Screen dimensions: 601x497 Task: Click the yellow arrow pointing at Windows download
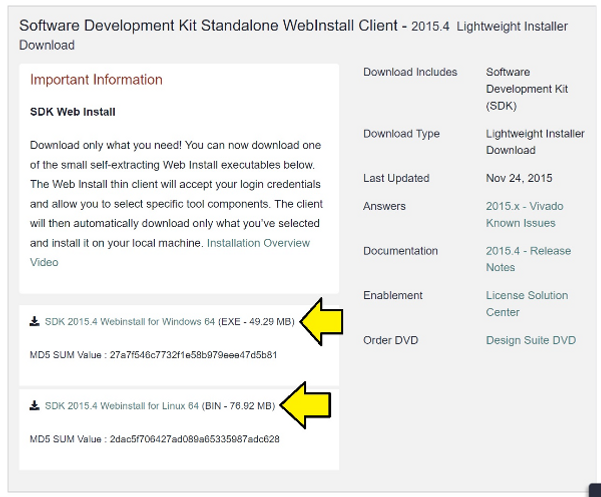[x=323, y=321]
